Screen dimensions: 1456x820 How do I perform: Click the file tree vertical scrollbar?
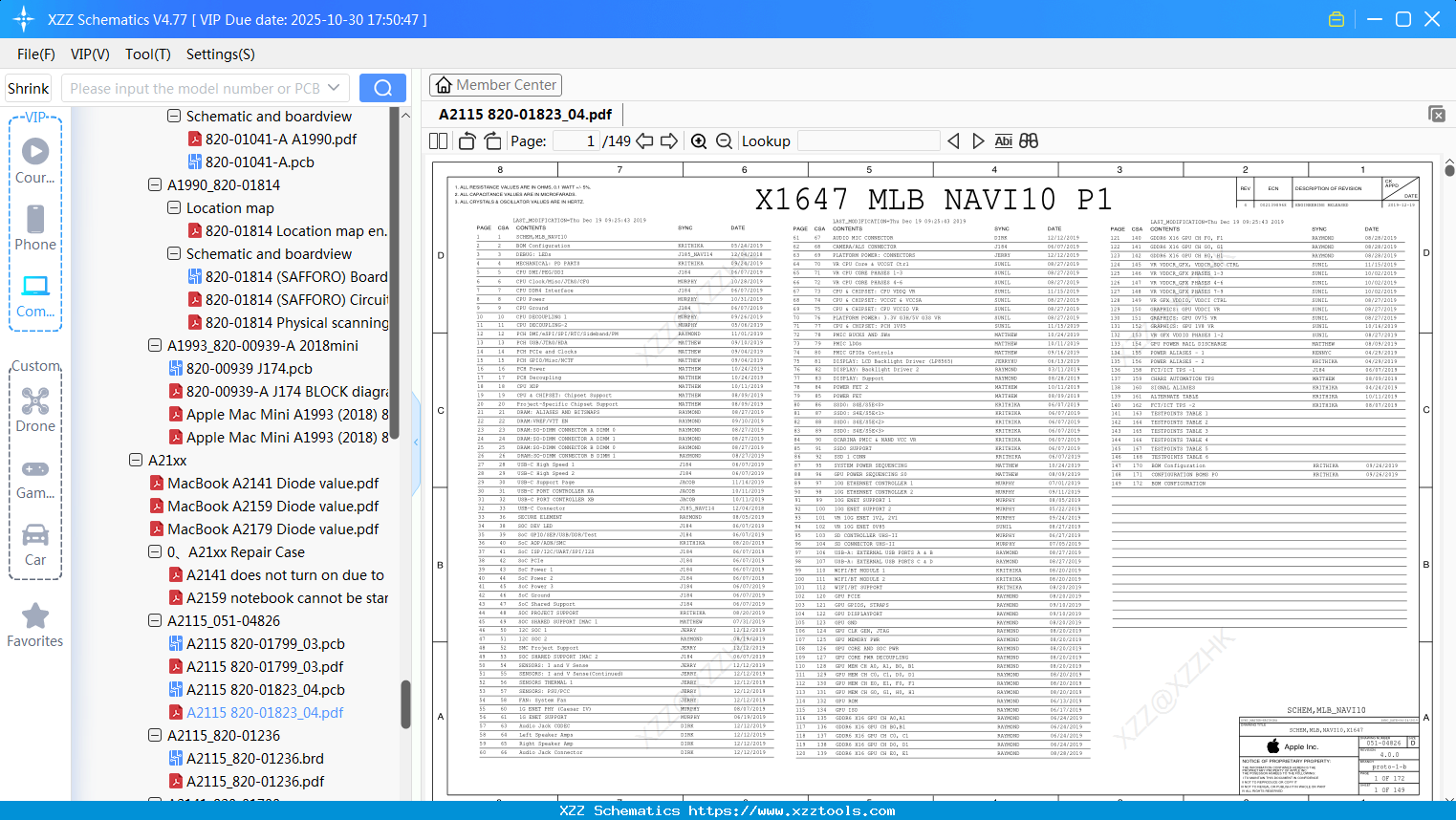(404, 704)
